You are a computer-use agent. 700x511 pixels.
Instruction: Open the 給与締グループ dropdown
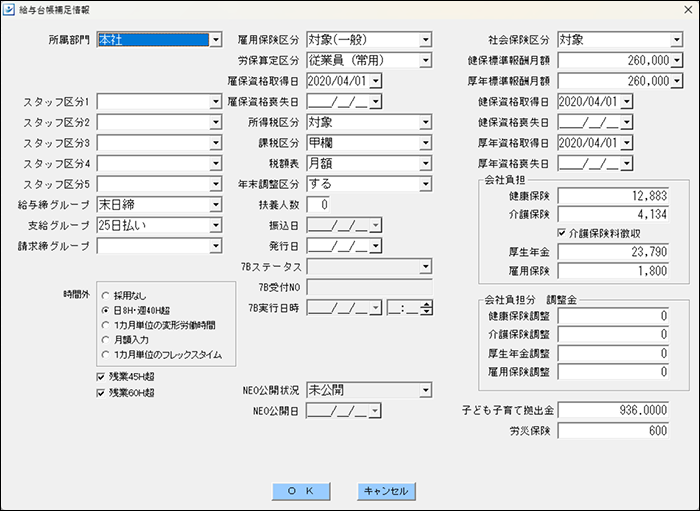point(215,204)
